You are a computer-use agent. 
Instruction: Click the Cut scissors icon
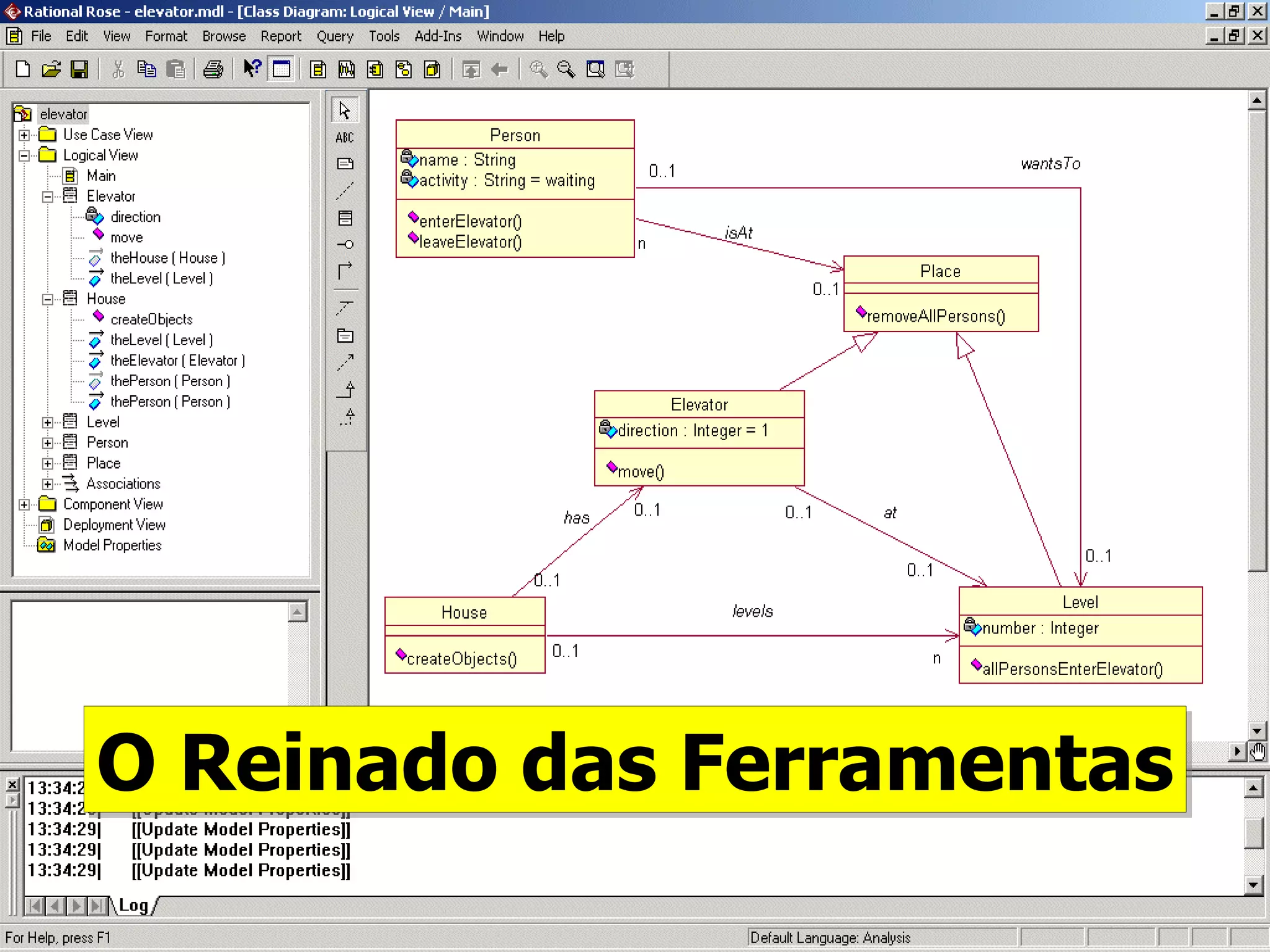coord(118,69)
